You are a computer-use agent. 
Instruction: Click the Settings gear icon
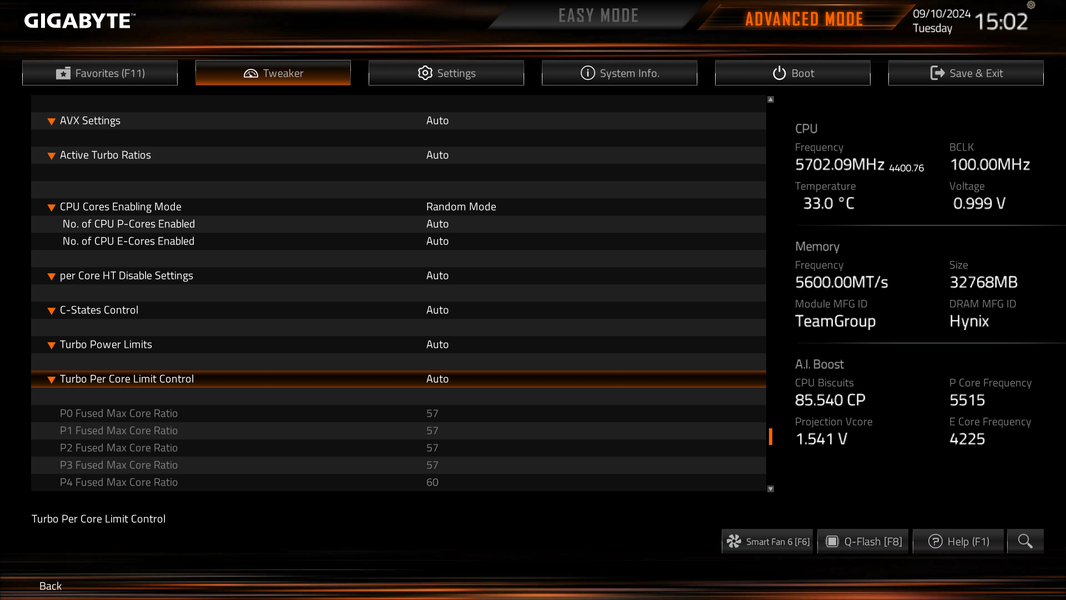pos(425,73)
